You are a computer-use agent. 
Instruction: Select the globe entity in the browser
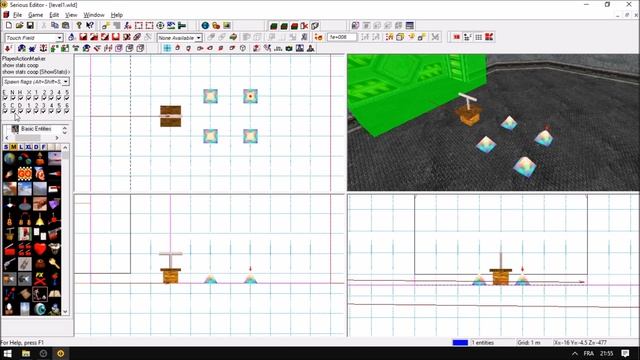tap(9, 158)
